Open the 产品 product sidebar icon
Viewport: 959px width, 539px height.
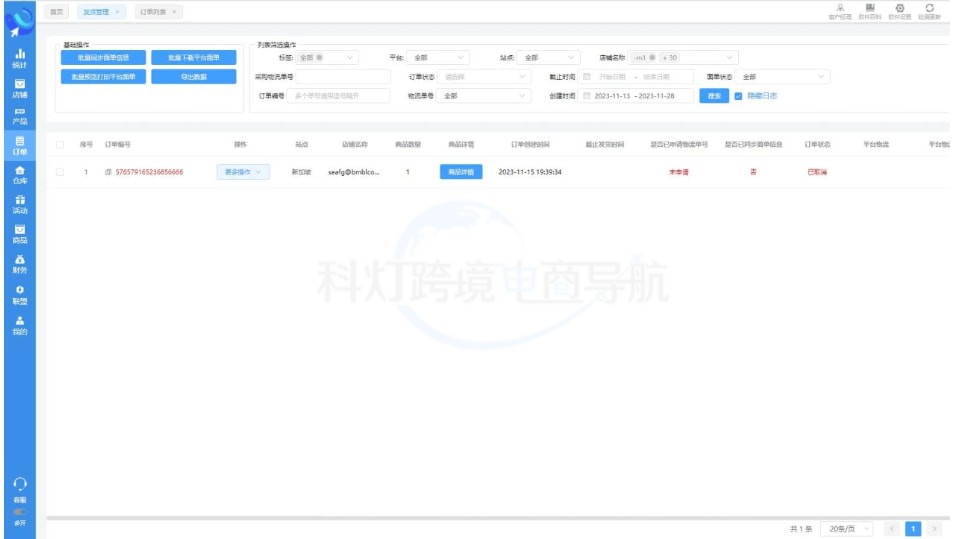tap(20, 116)
